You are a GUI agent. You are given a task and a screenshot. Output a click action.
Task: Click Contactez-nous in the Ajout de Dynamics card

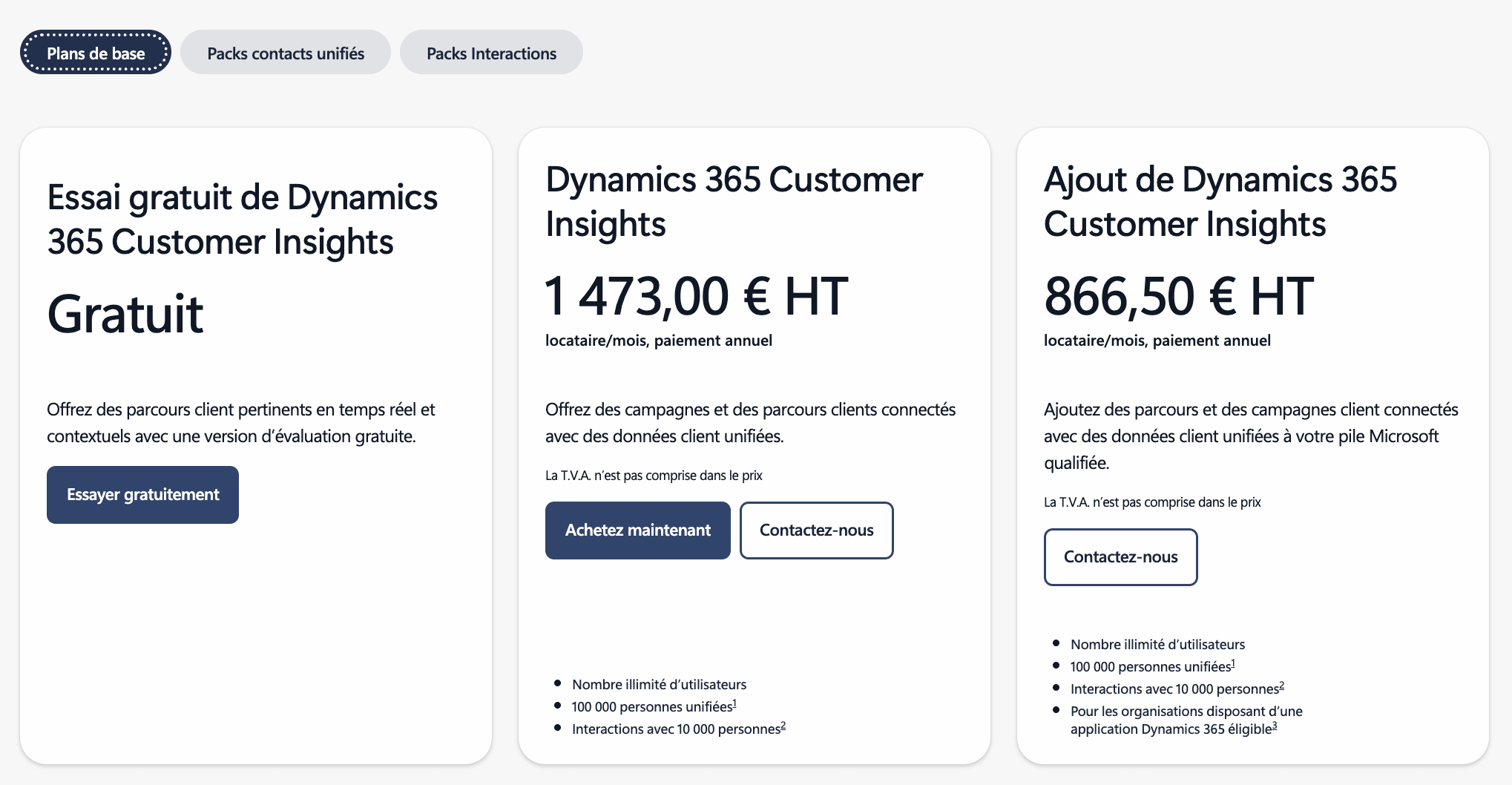1120,557
